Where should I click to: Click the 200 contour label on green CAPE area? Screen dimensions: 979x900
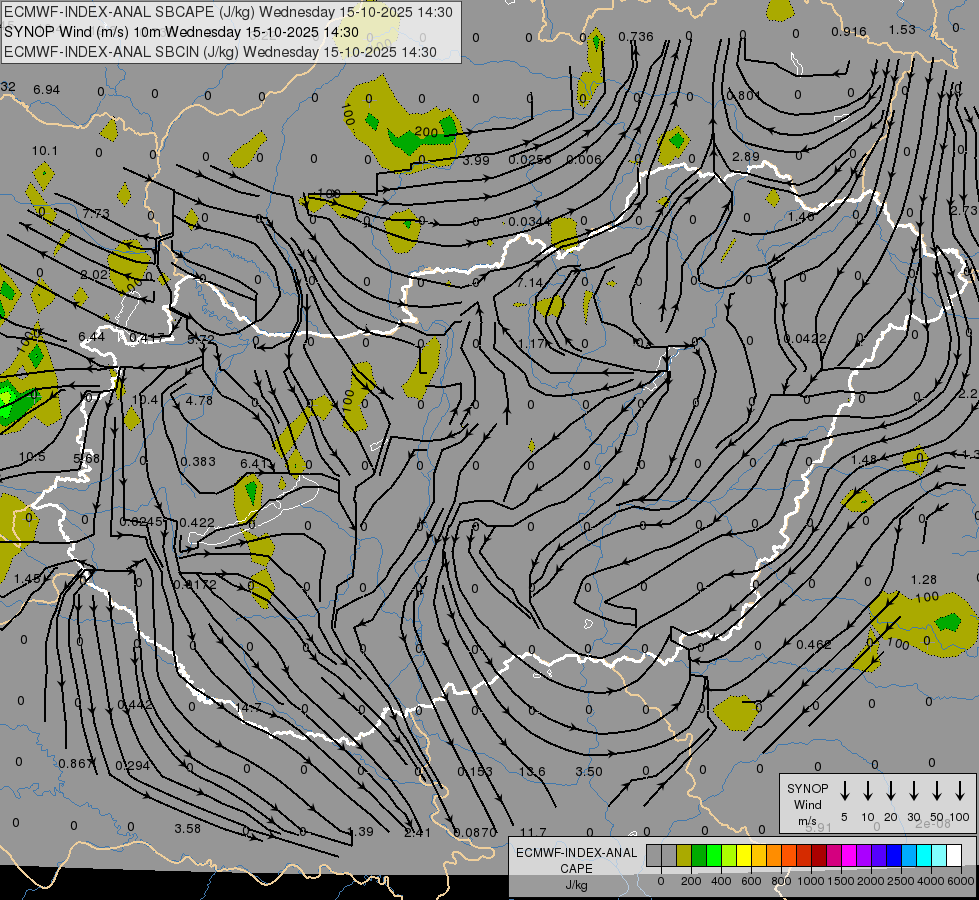click(426, 132)
